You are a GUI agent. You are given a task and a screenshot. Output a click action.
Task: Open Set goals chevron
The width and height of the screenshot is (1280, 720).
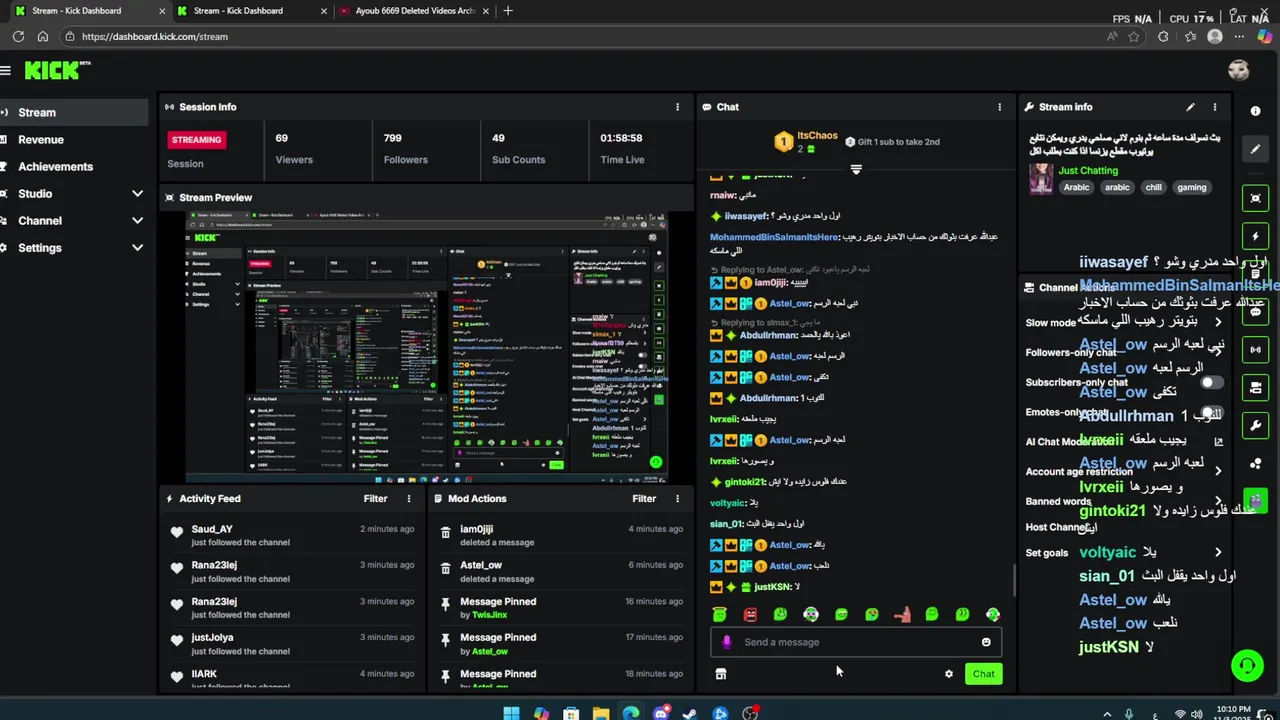click(1218, 552)
